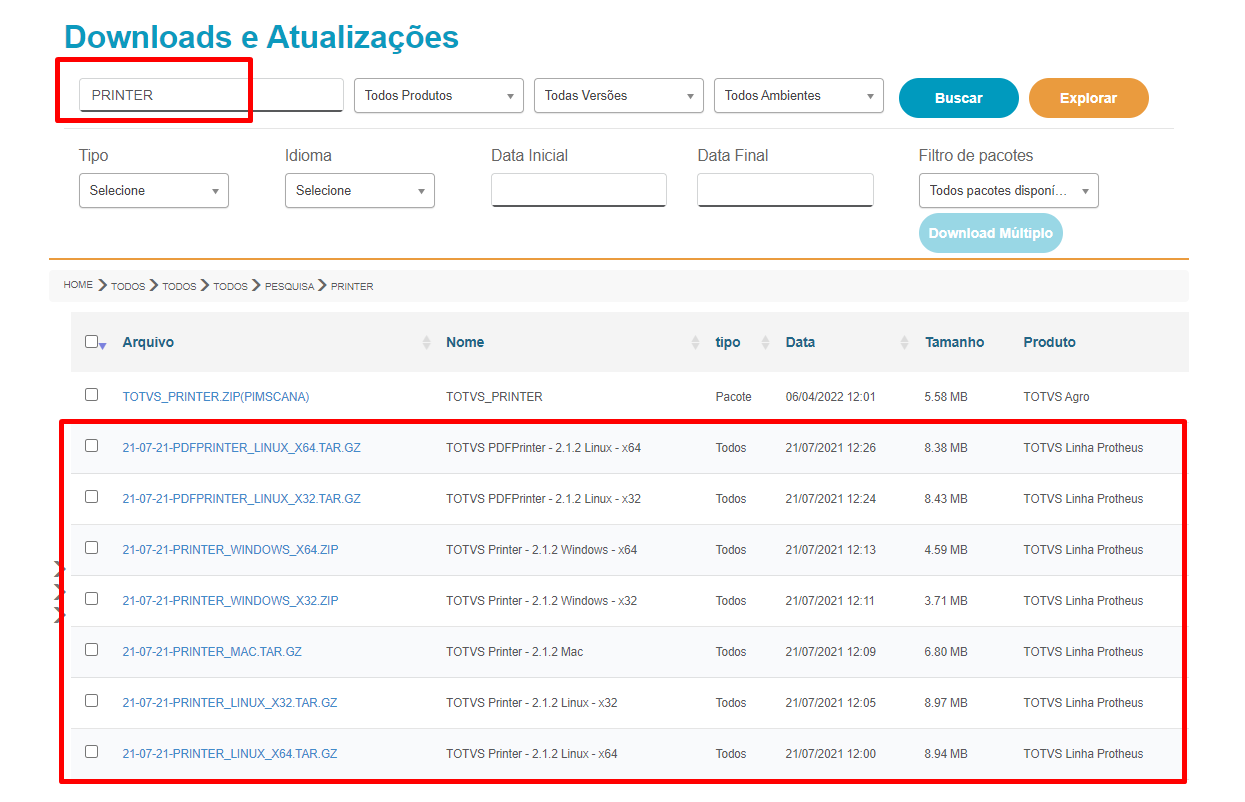Click the Tamanho column header
Screen dimensions: 1245x802
[x=954, y=342]
